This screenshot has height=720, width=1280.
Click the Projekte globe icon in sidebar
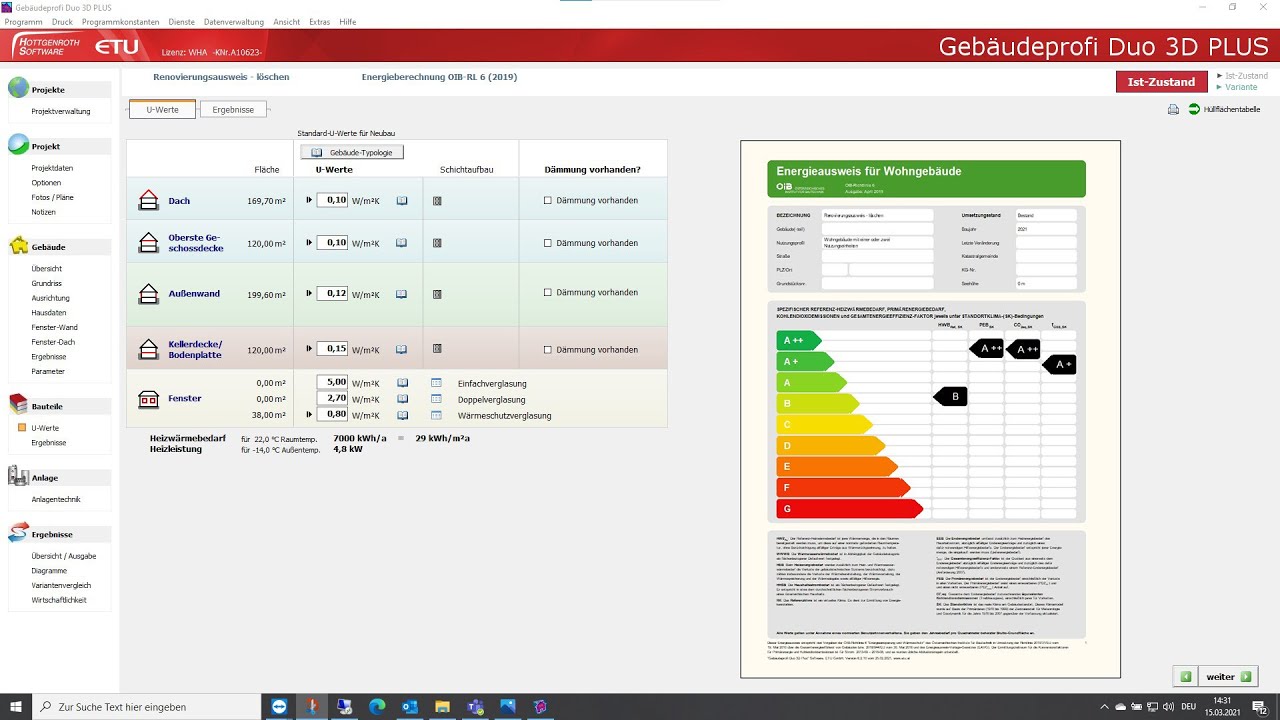pyautogui.click(x=18, y=88)
